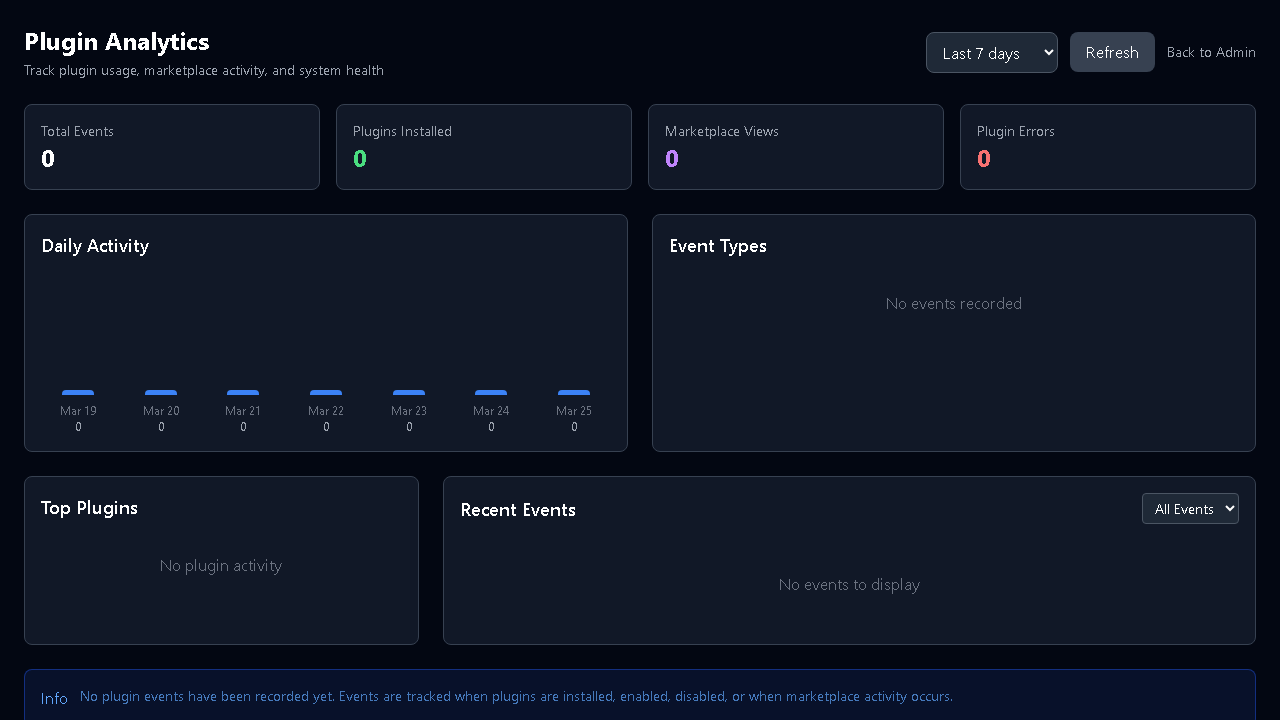Click the Marketplace Views counter
The width and height of the screenshot is (1280, 720).
671,158
